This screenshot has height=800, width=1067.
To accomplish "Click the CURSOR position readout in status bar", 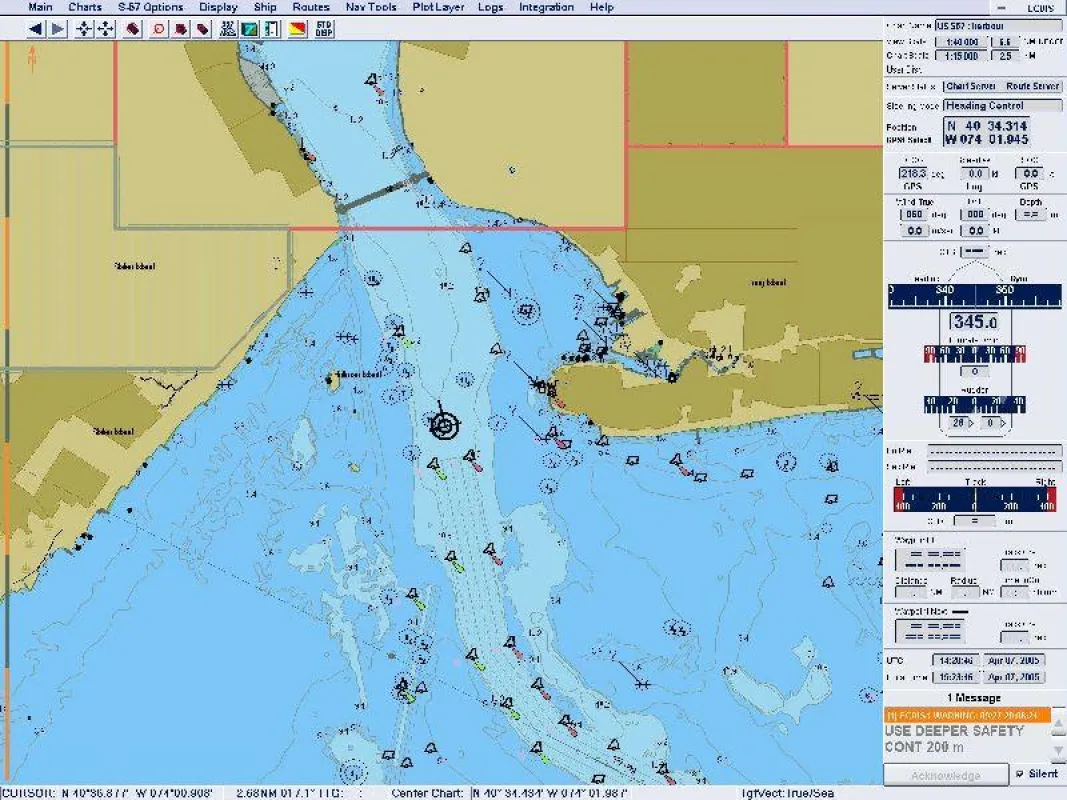I will tap(109, 793).
